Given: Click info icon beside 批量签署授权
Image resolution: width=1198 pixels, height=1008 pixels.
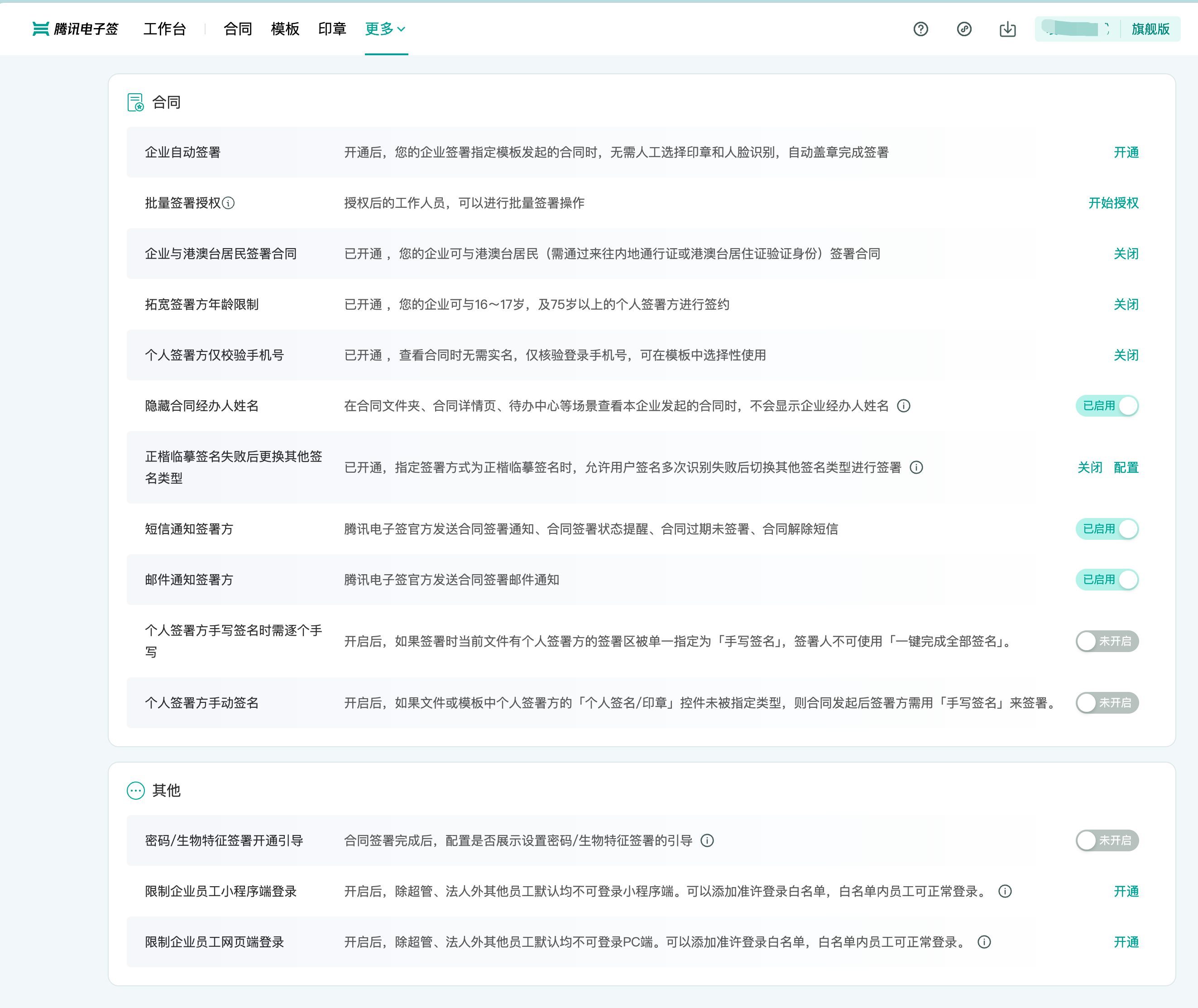Looking at the screenshot, I should pyautogui.click(x=228, y=203).
